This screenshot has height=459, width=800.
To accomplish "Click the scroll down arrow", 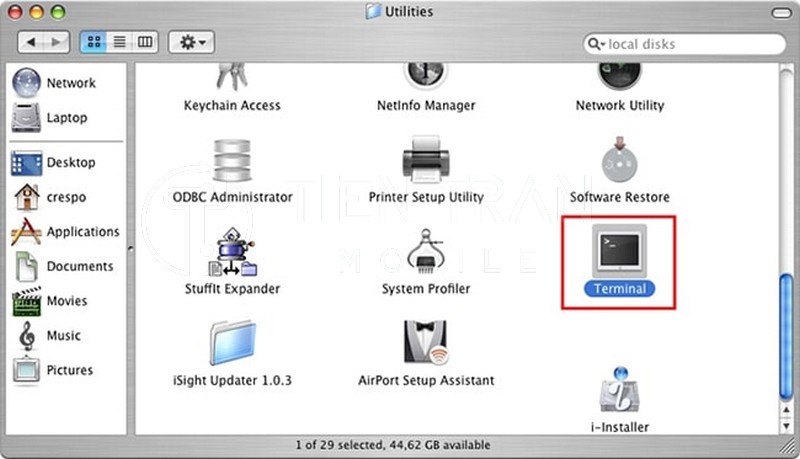I will tap(786, 426).
